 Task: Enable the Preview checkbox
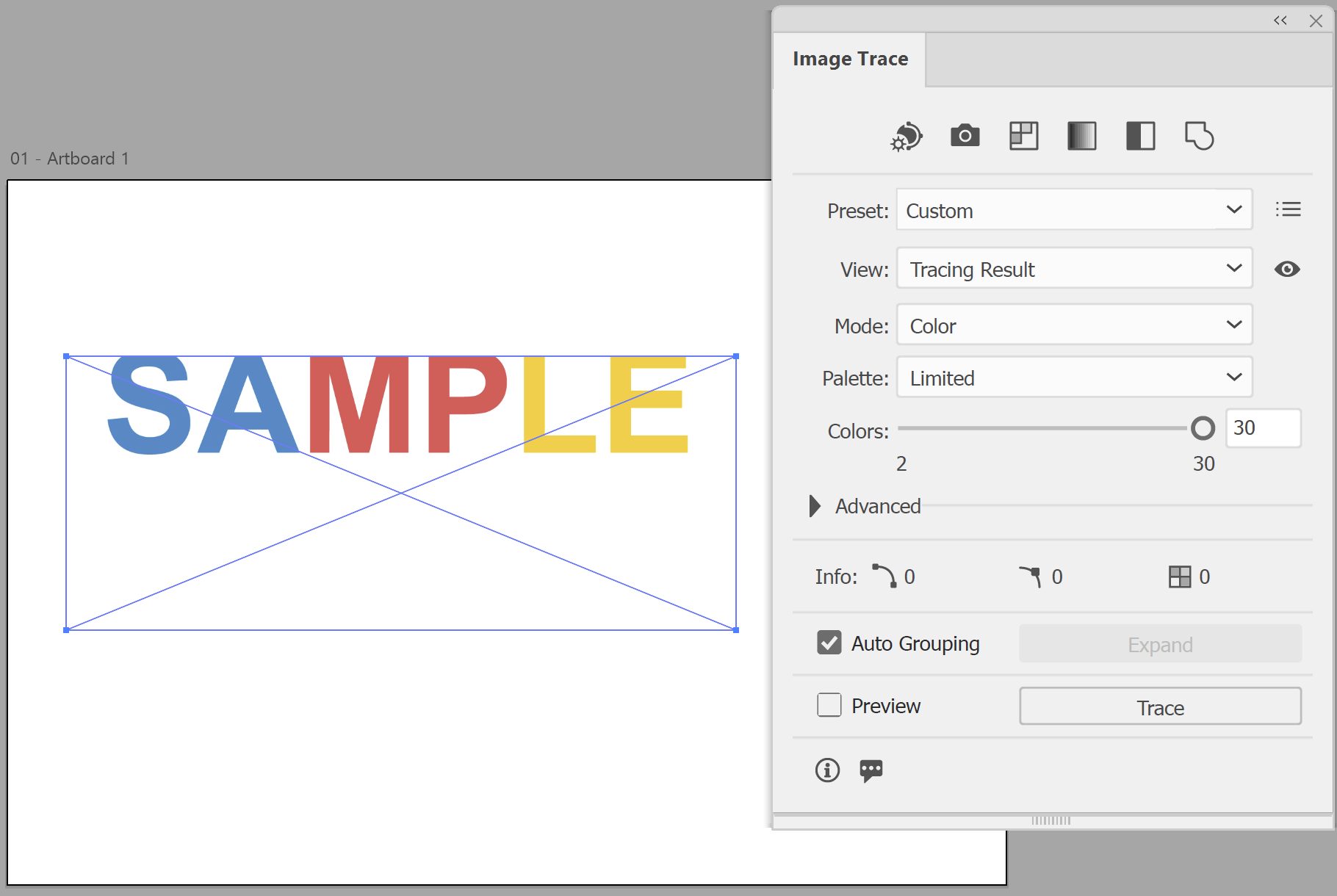(x=829, y=705)
